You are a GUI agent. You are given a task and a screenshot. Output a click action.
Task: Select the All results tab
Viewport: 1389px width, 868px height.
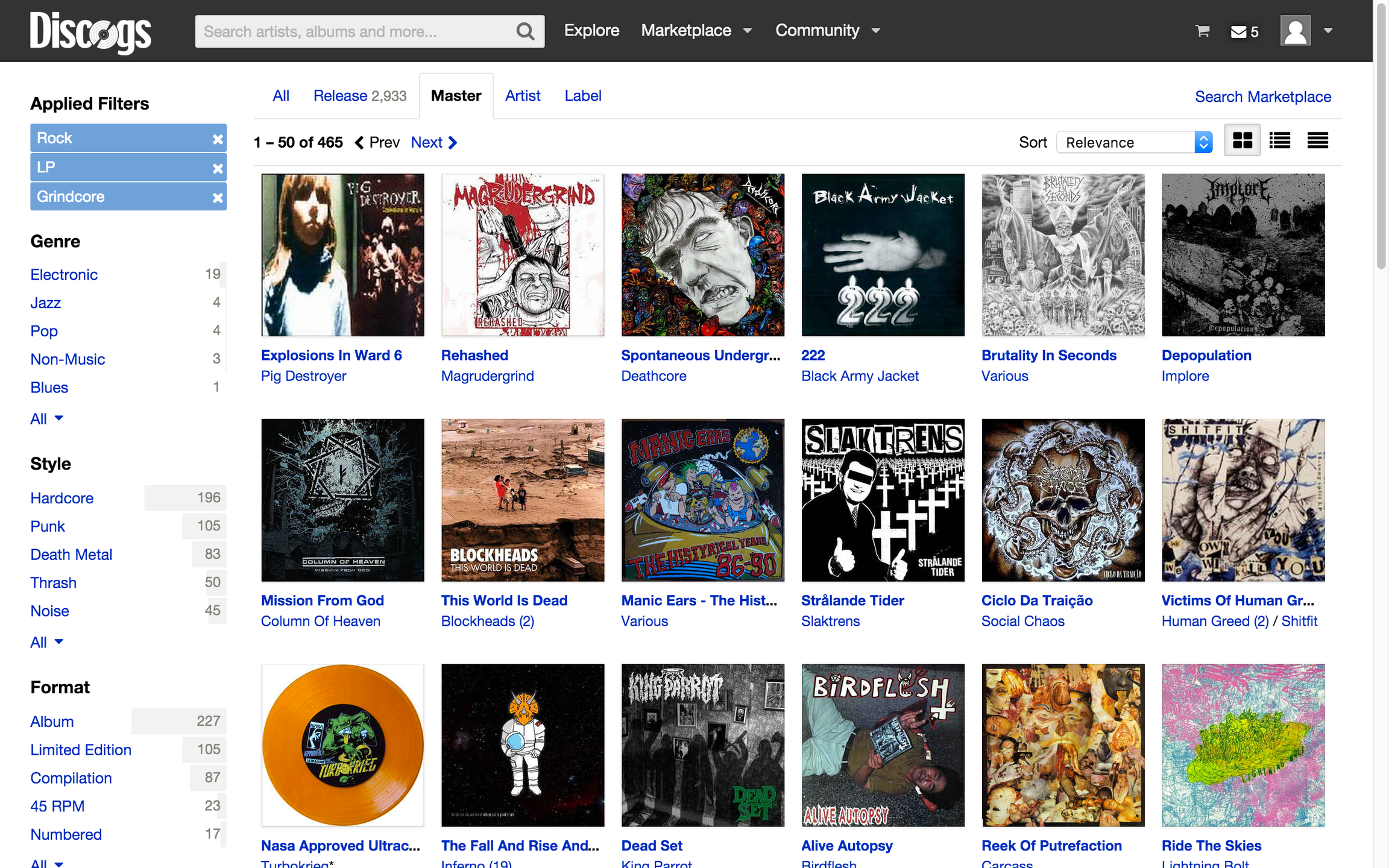(x=281, y=96)
